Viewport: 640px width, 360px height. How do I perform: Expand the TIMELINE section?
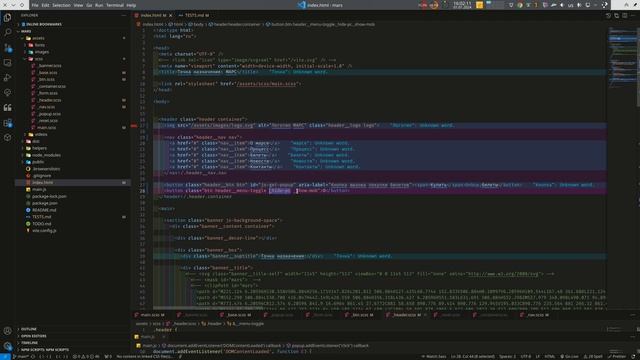[29, 343]
